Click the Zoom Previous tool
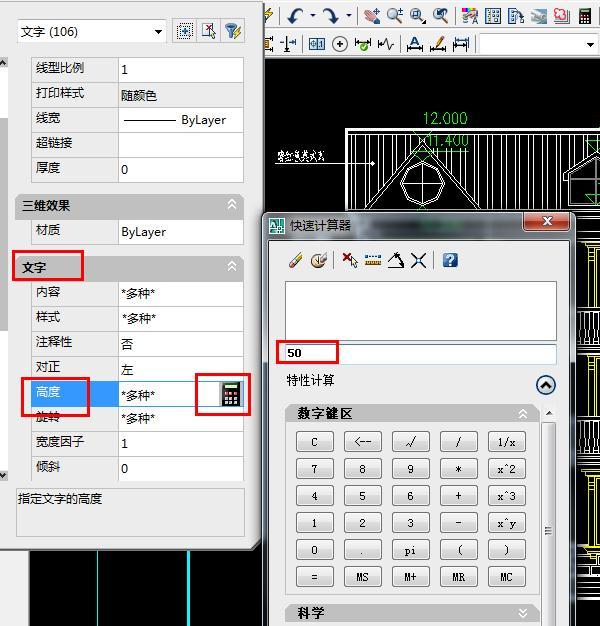This screenshot has width=600, height=626. [x=441, y=16]
